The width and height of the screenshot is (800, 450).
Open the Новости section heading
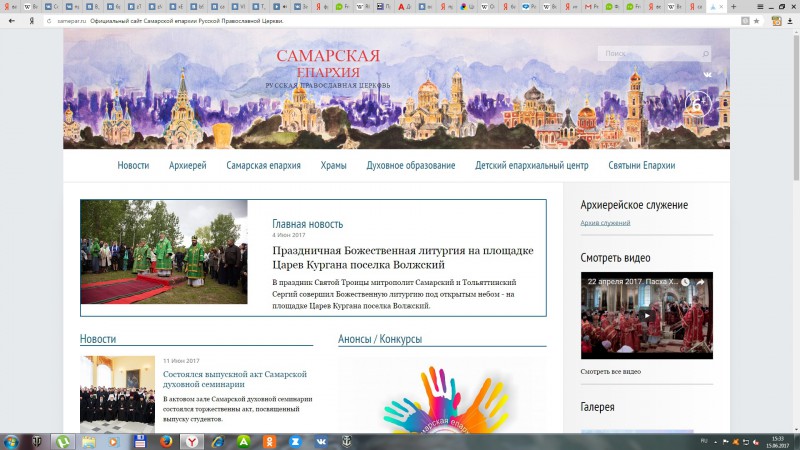pos(98,339)
